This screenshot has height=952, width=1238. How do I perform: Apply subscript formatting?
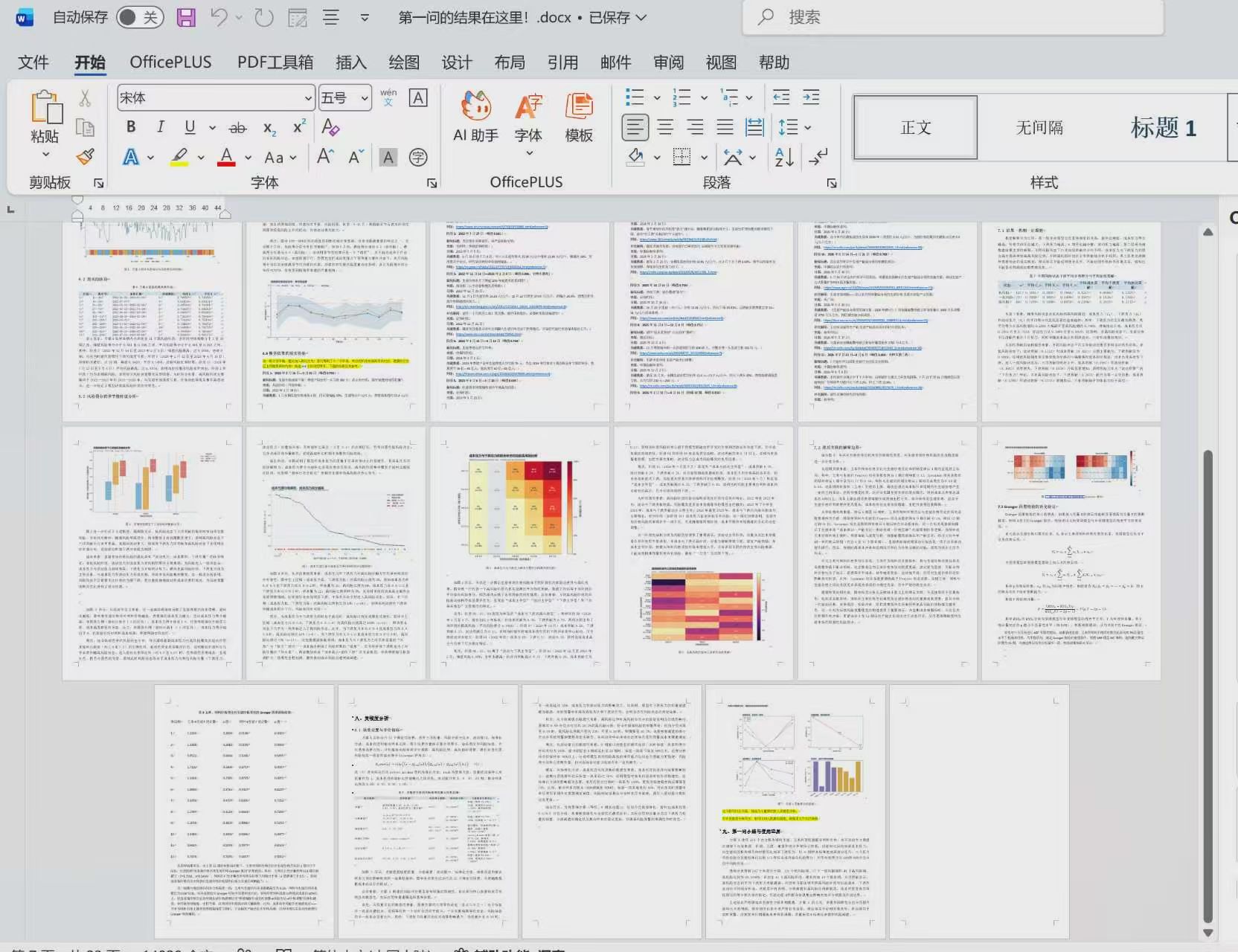coord(269,128)
